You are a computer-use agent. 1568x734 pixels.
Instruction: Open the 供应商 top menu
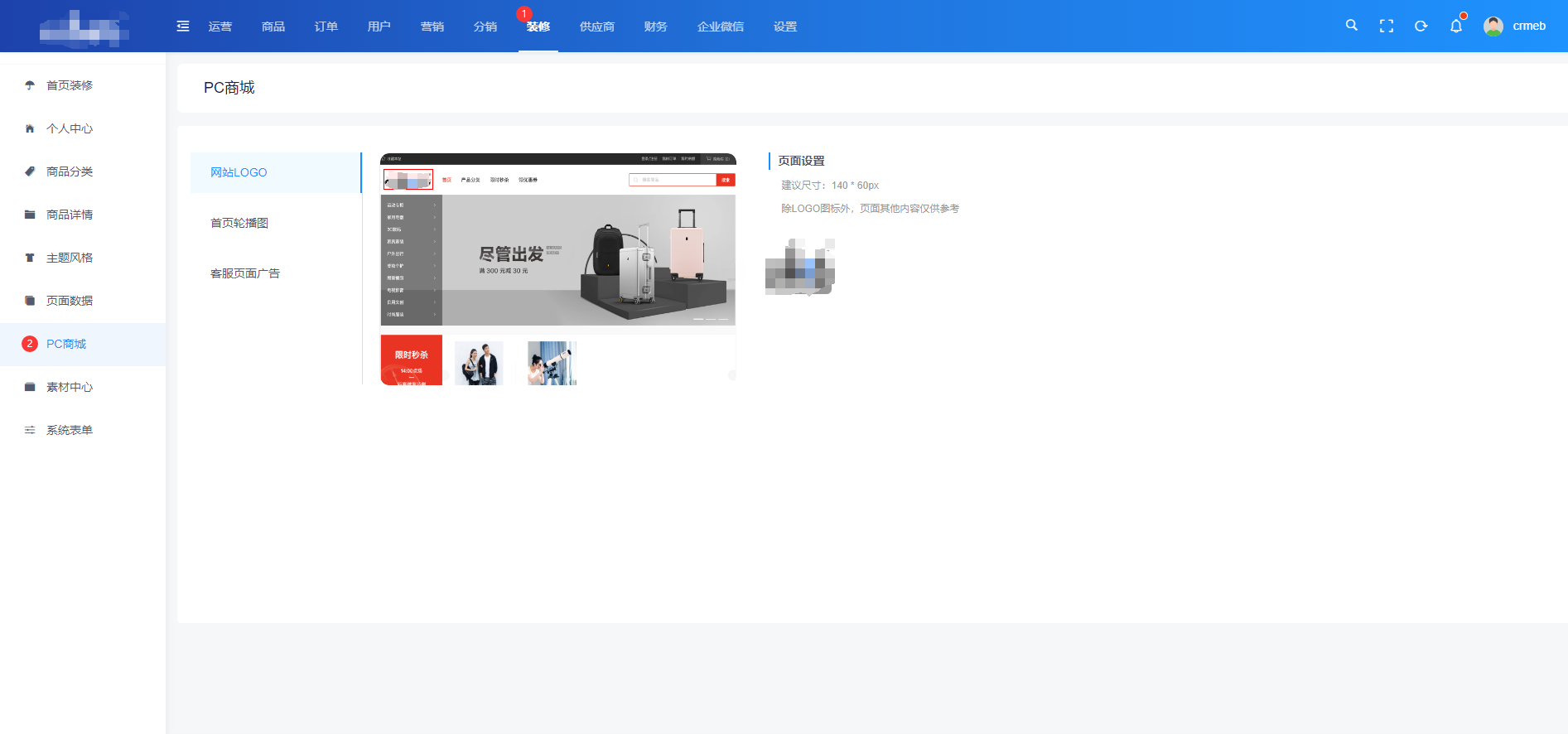pyautogui.click(x=597, y=27)
